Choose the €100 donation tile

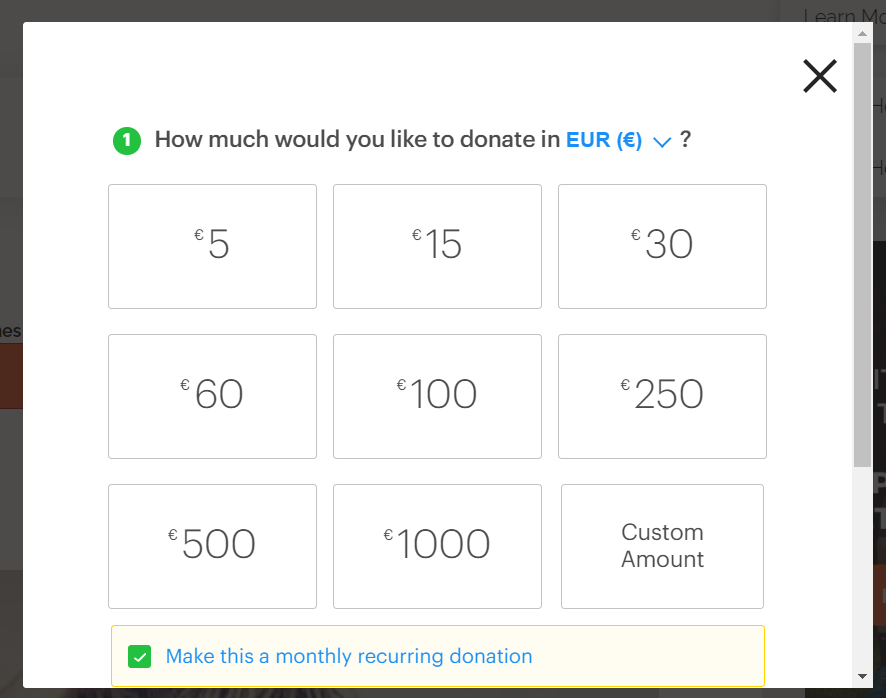[437, 396]
